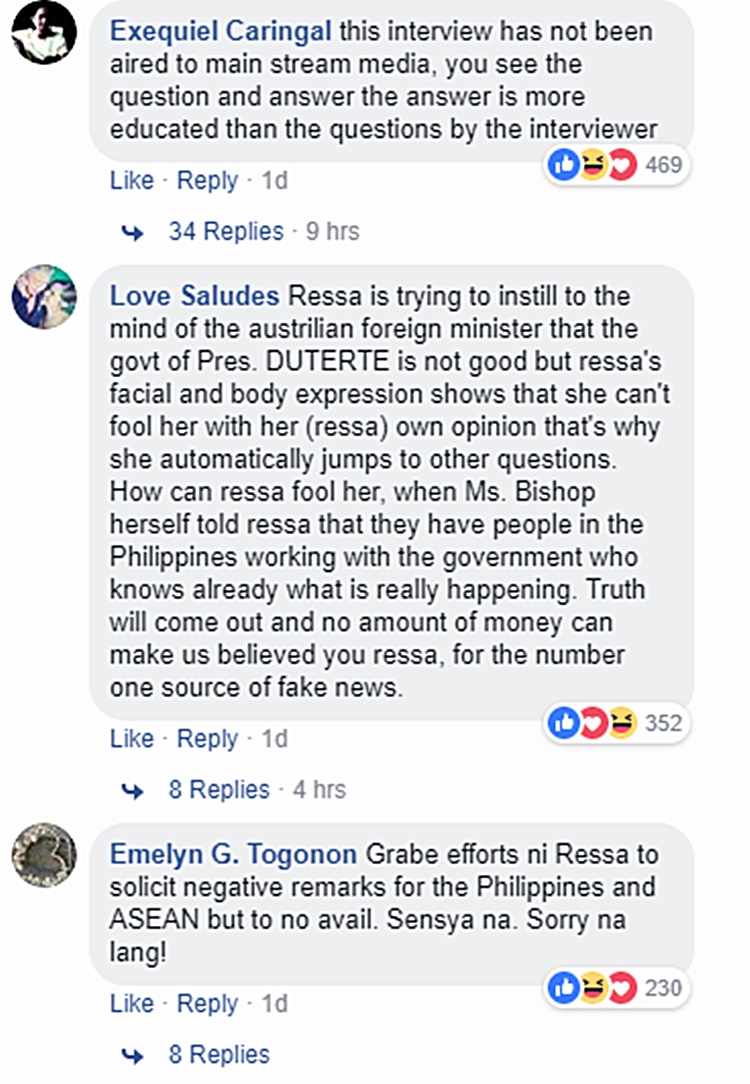Reply to Love Saludes' comment
750x1084 pixels.
[x=207, y=739]
